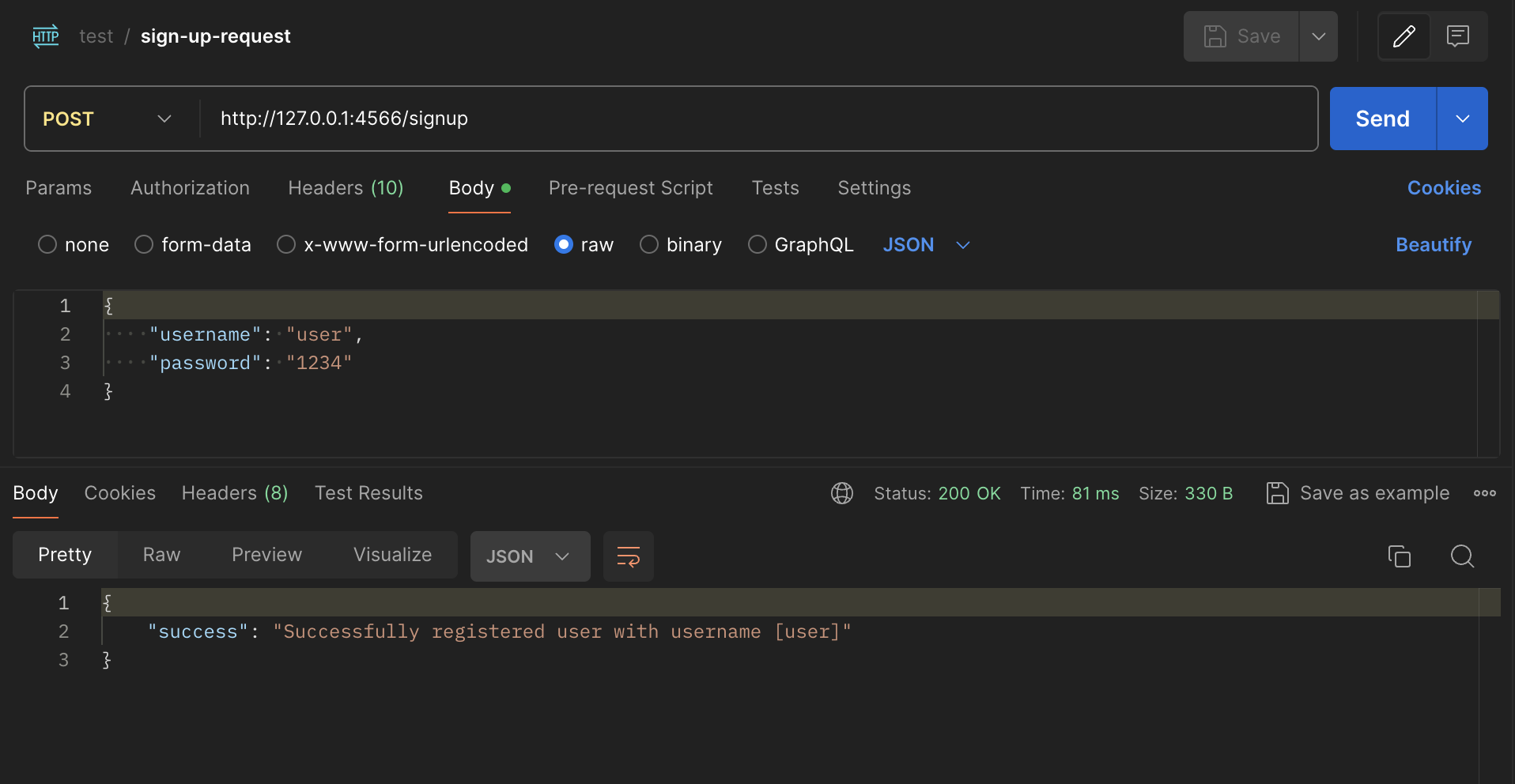The width and height of the screenshot is (1515, 784).
Task: Click the floppy disk Save as example icon
Action: pyautogui.click(x=1277, y=493)
